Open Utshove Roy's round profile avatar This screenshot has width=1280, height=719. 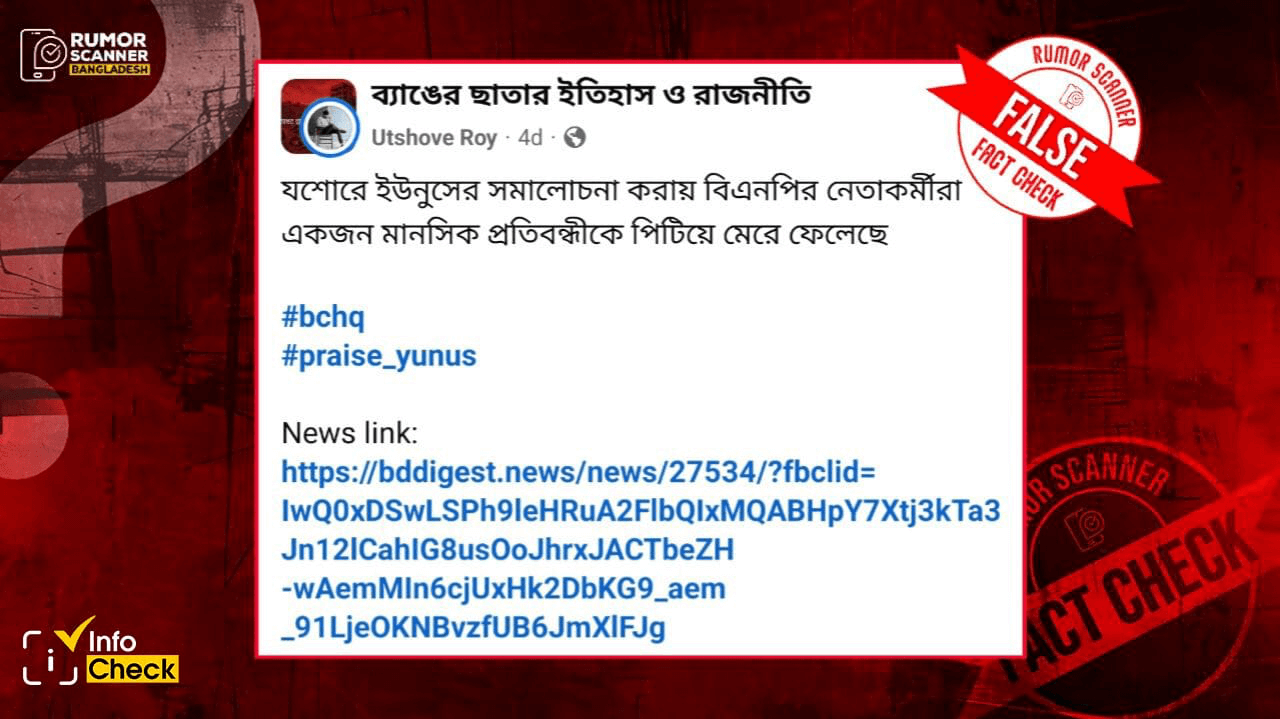[330, 126]
